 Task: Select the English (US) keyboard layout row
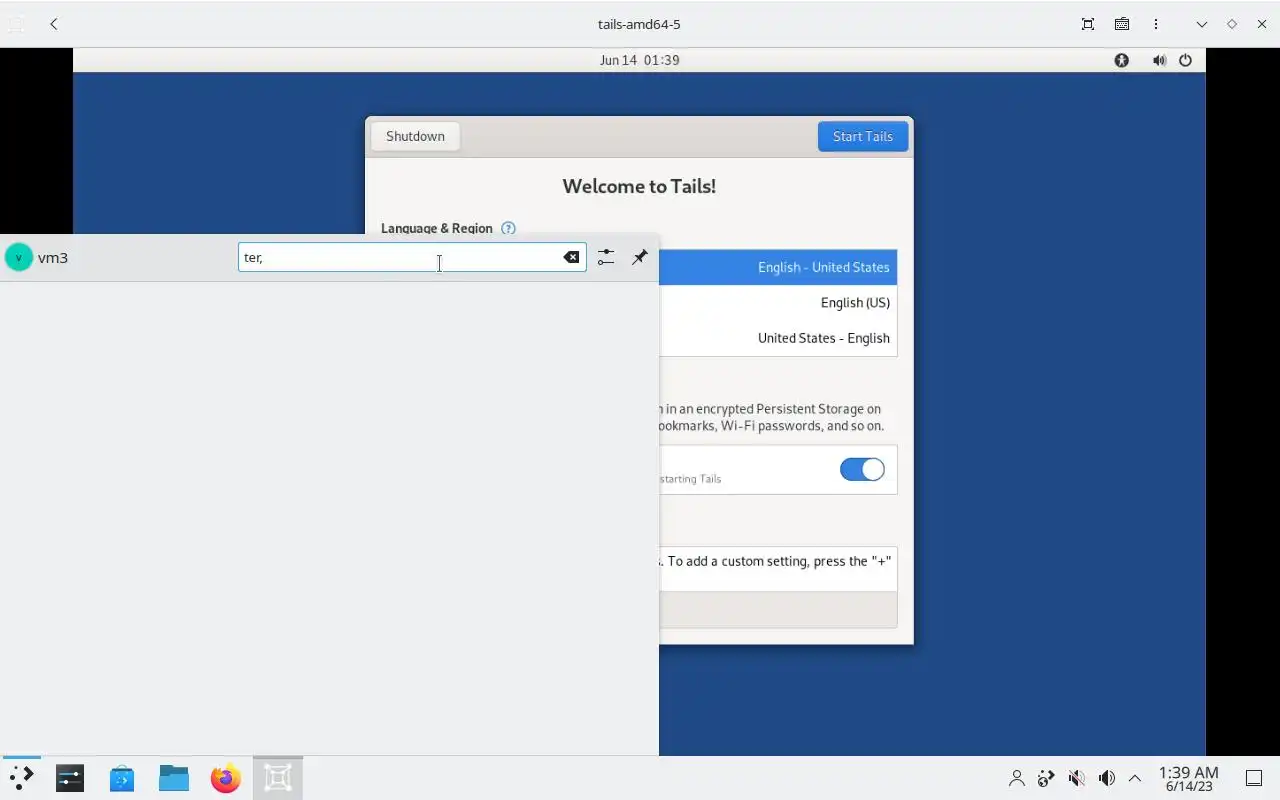pyautogui.click(x=778, y=302)
